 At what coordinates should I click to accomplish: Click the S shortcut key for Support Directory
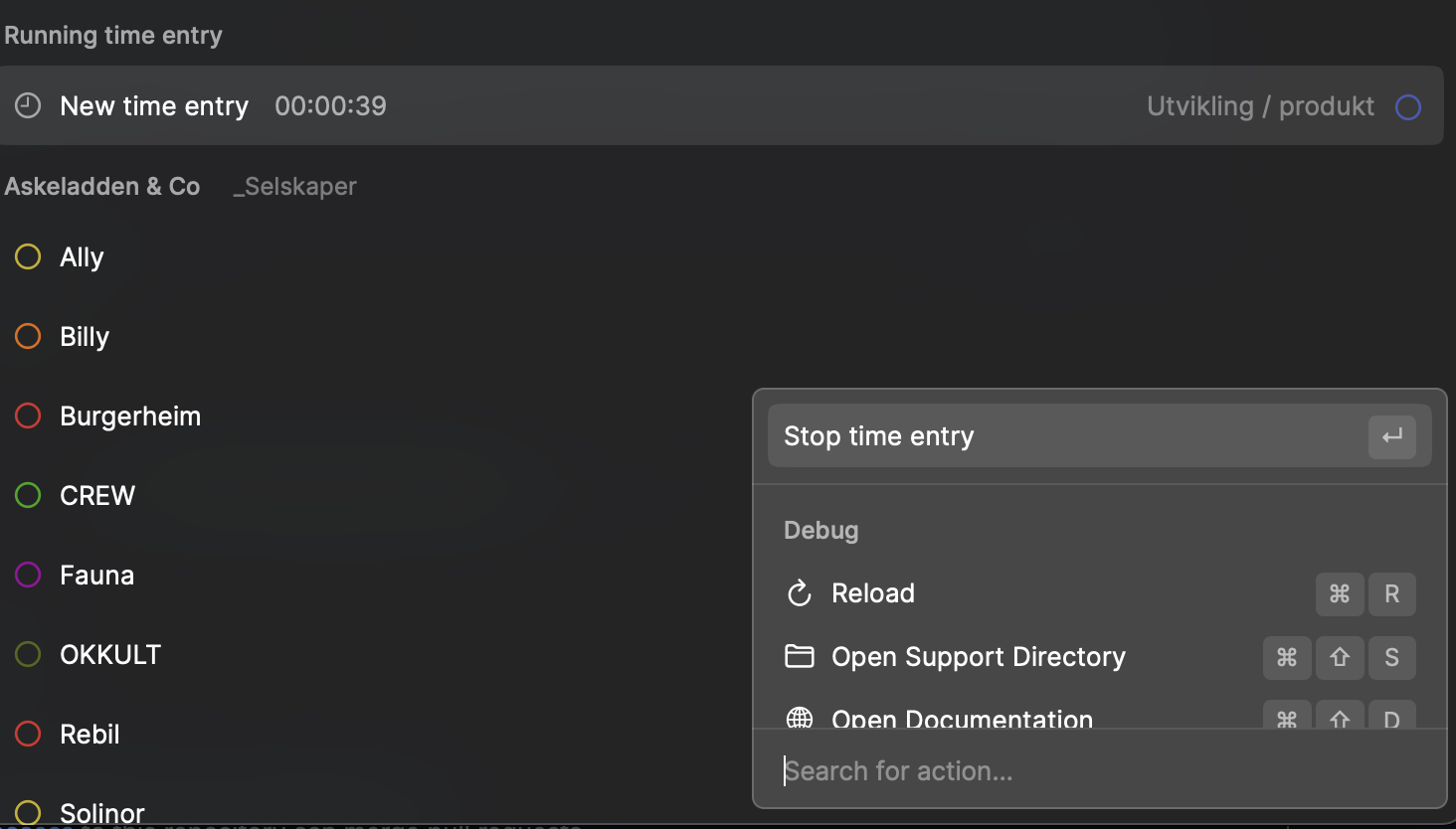(1391, 657)
